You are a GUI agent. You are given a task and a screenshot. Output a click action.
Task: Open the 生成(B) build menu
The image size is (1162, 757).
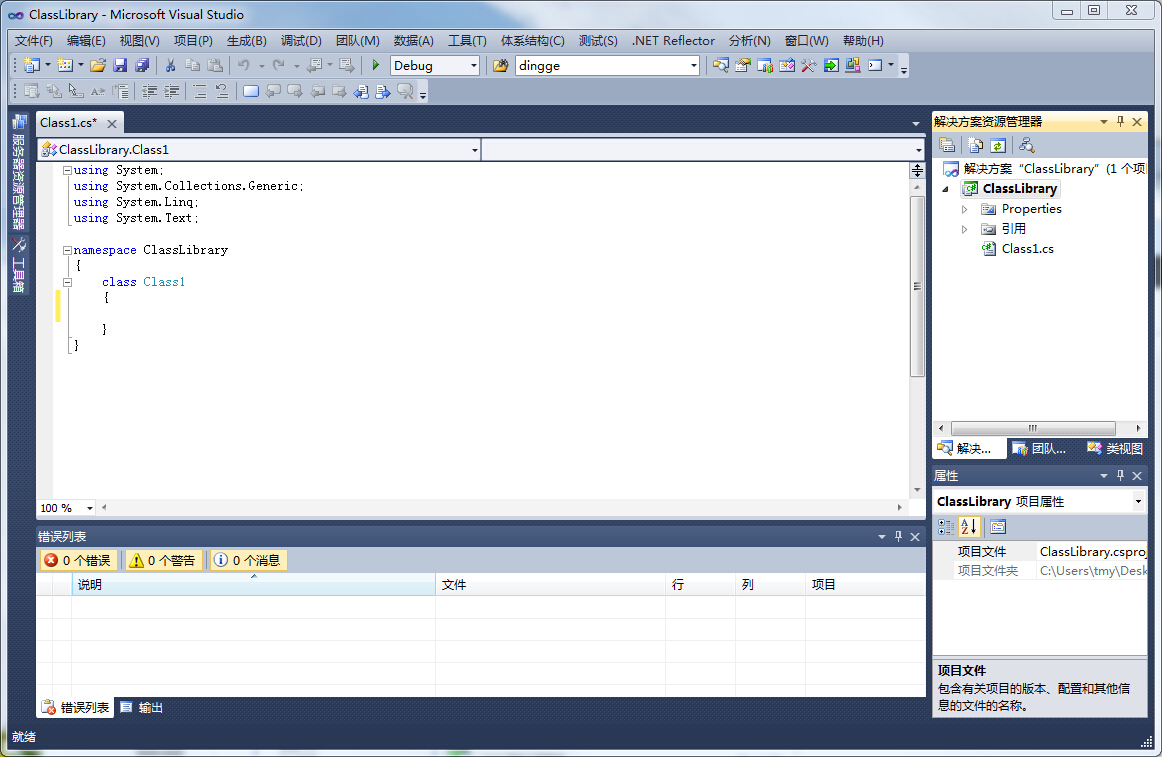[247, 41]
